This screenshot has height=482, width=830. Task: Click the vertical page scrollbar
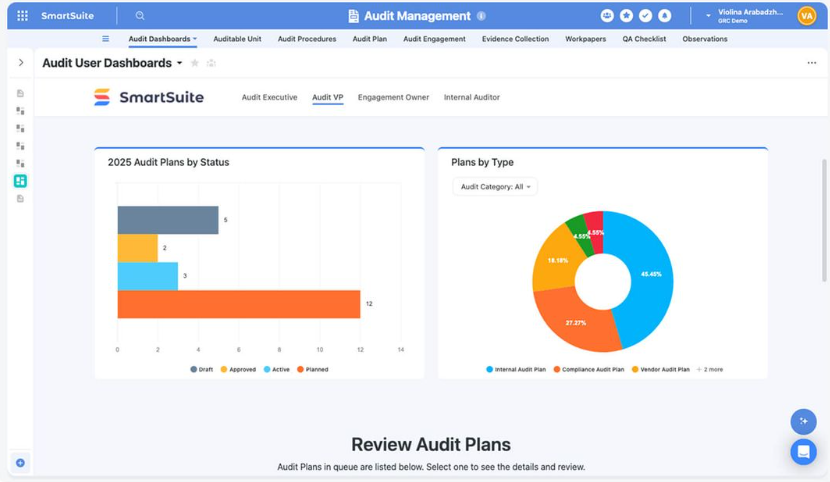coord(824,220)
